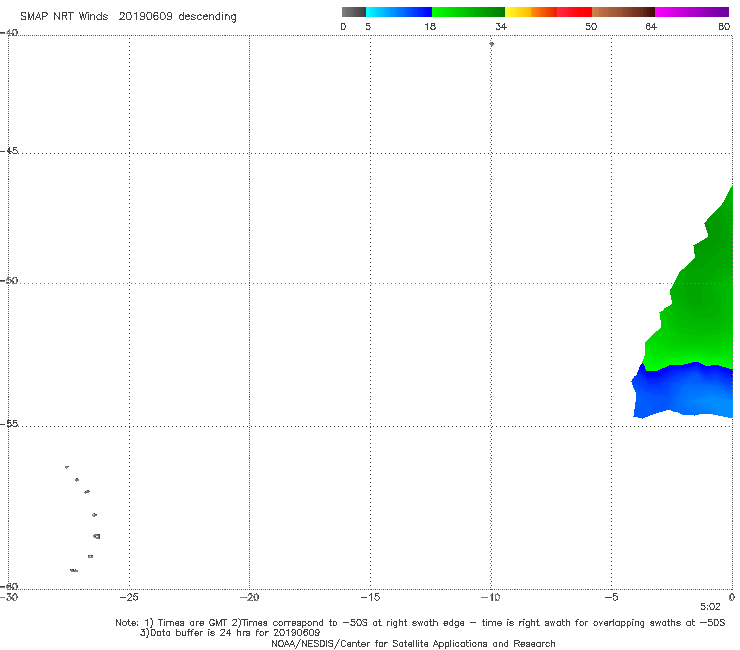Click the NOAA/NESDIS credit line

pos(413,644)
